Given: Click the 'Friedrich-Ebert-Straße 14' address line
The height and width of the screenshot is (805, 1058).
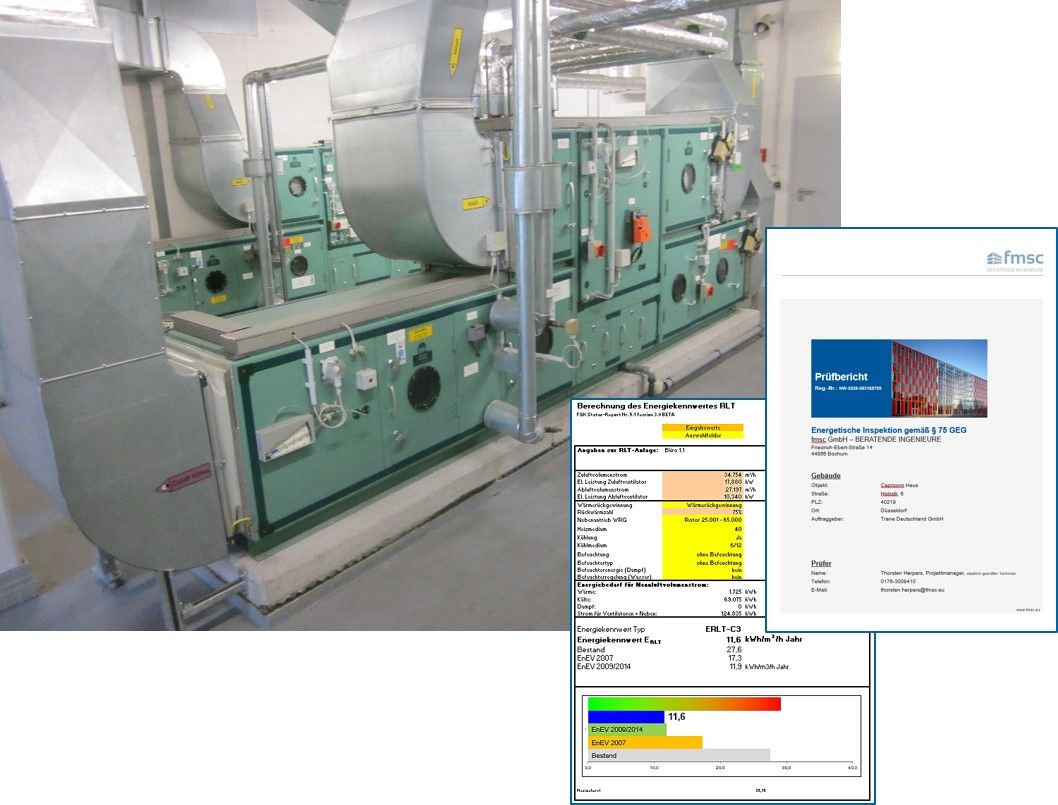Looking at the screenshot, I should [841, 447].
